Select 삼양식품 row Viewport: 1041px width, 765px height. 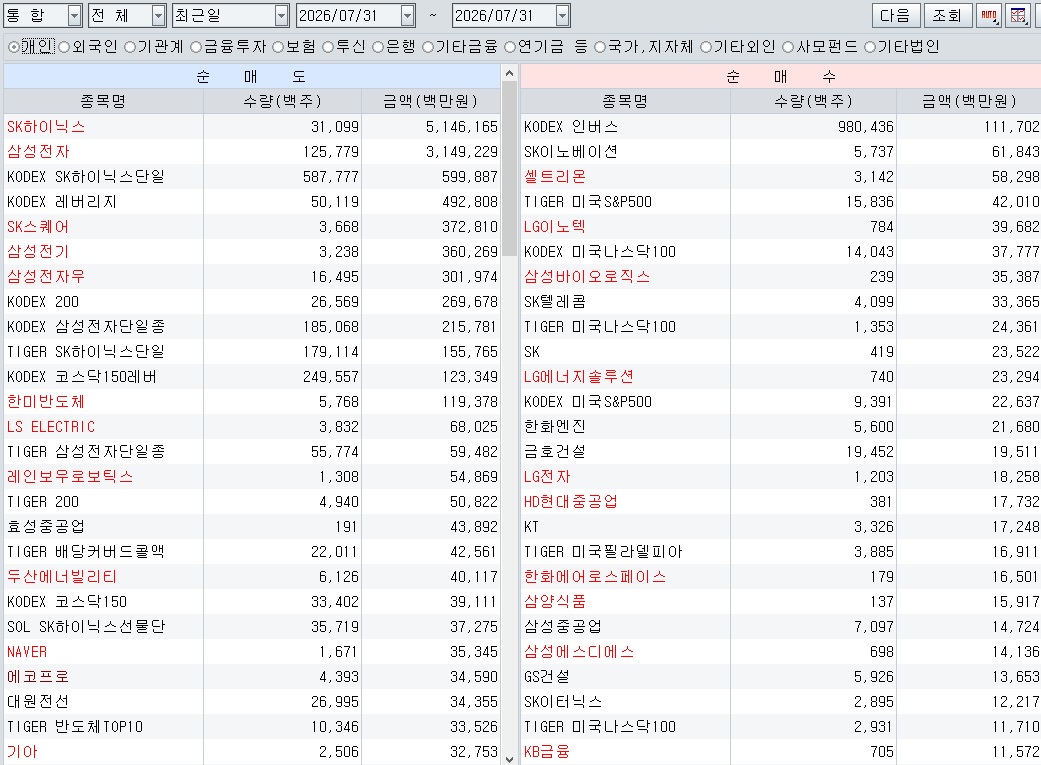click(781, 602)
